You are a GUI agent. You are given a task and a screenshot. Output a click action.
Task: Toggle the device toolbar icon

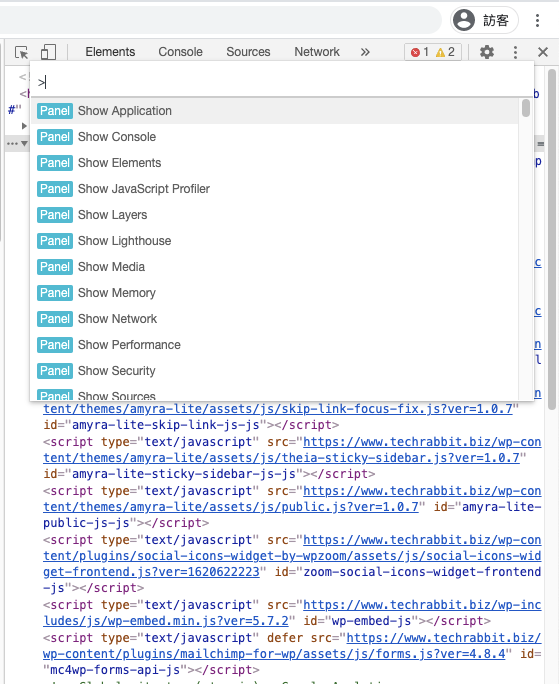pyautogui.click(x=48, y=52)
